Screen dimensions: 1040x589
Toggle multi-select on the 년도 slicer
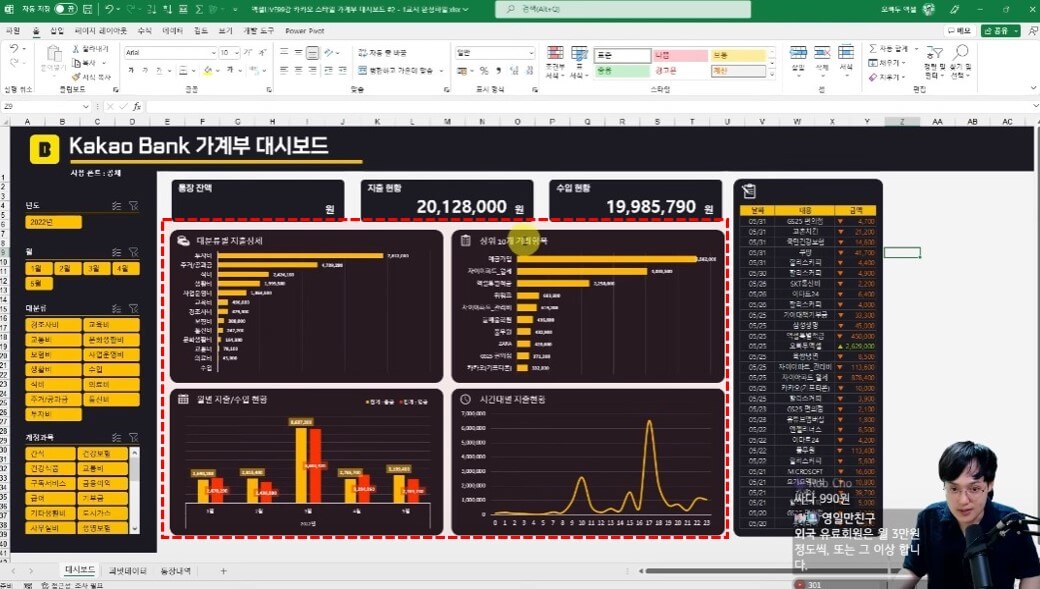117,205
